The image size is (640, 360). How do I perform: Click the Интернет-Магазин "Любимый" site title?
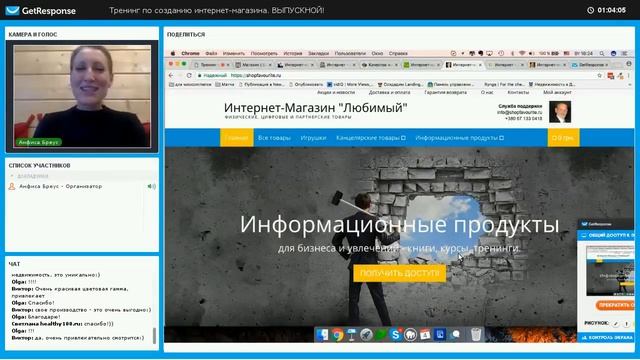(x=316, y=108)
